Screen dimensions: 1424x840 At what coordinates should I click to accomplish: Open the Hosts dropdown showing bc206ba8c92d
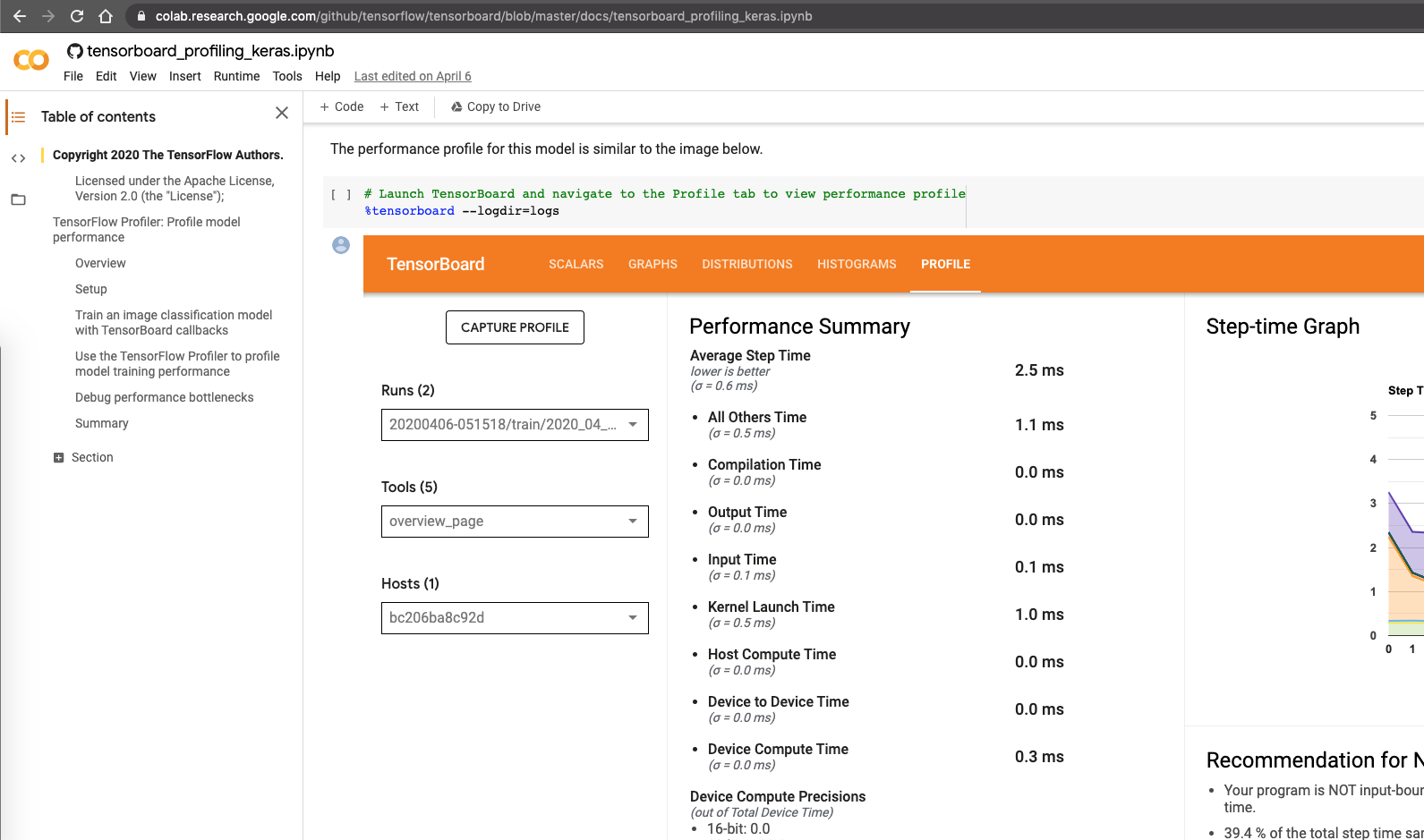(515, 618)
